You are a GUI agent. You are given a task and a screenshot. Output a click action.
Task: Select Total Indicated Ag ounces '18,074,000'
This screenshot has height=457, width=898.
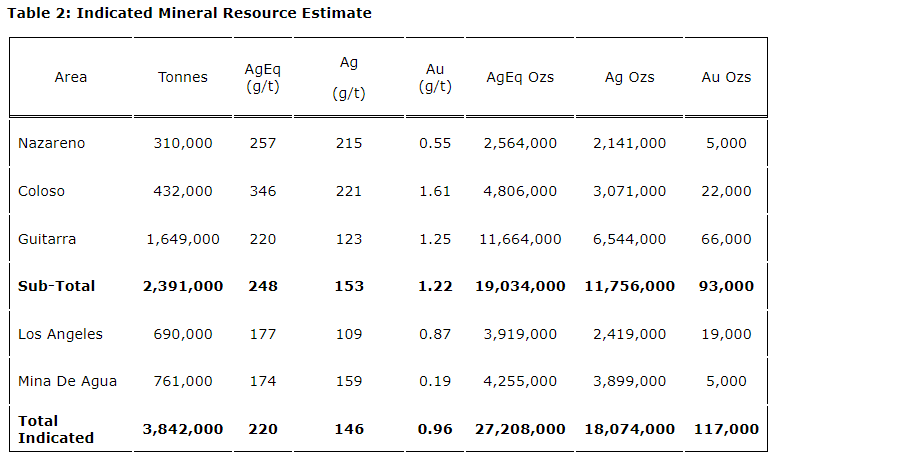[x=629, y=430]
